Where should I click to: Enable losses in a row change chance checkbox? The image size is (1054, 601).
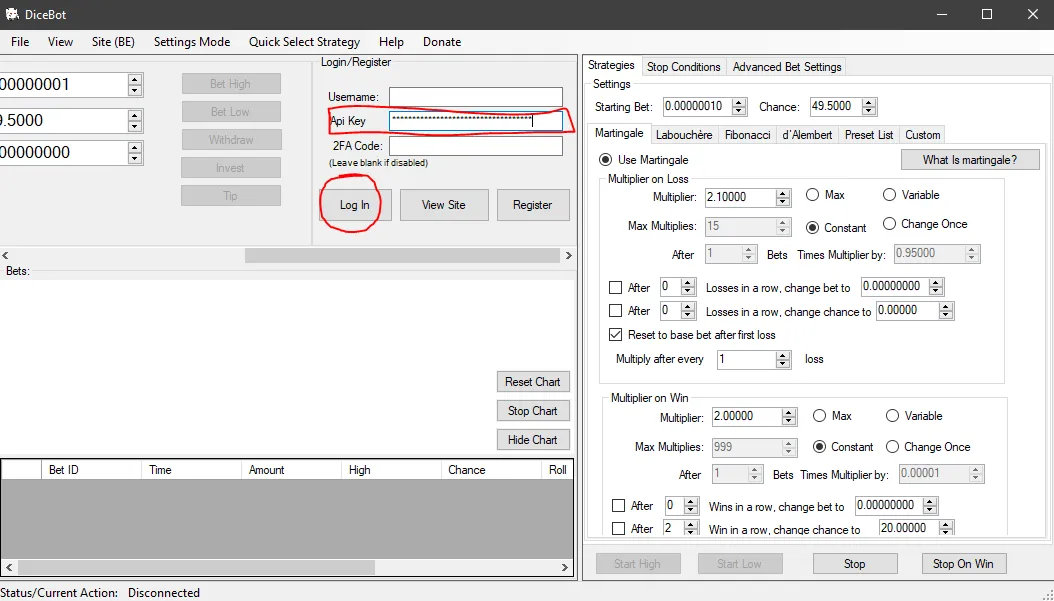[615, 311]
